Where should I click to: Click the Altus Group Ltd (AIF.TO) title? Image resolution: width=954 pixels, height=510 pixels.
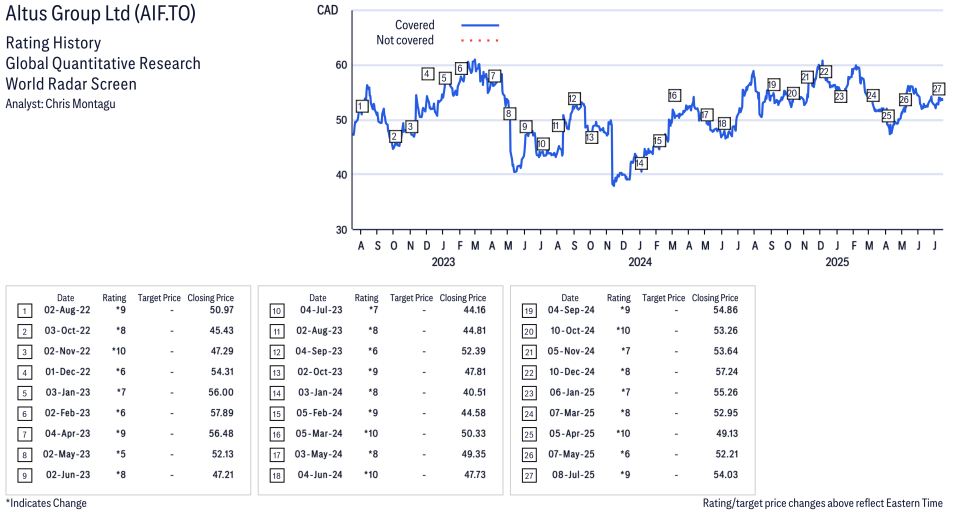[100, 13]
